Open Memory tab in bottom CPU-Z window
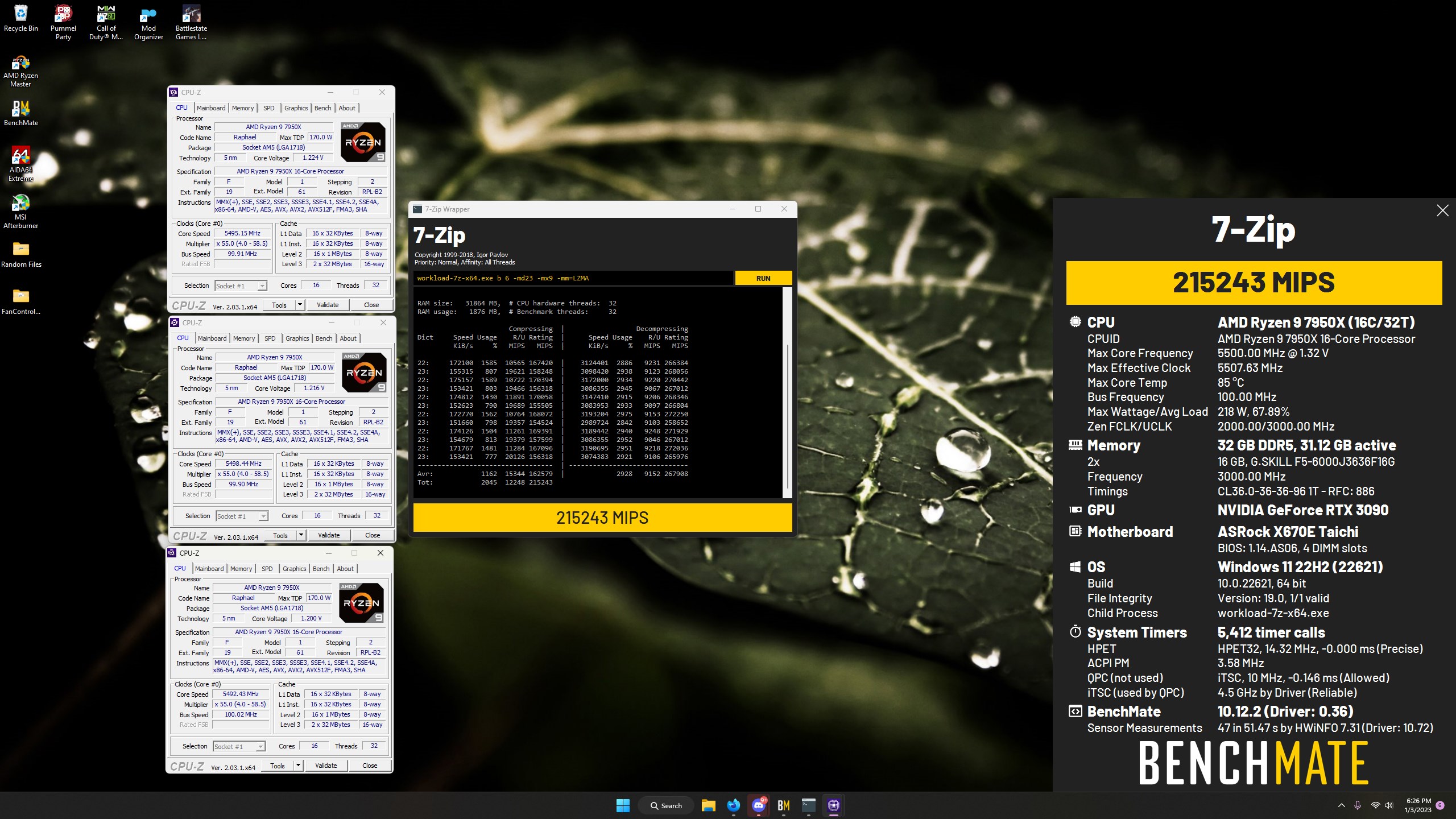This screenshot has height=819, width=1456. click(x=241, y=569)
